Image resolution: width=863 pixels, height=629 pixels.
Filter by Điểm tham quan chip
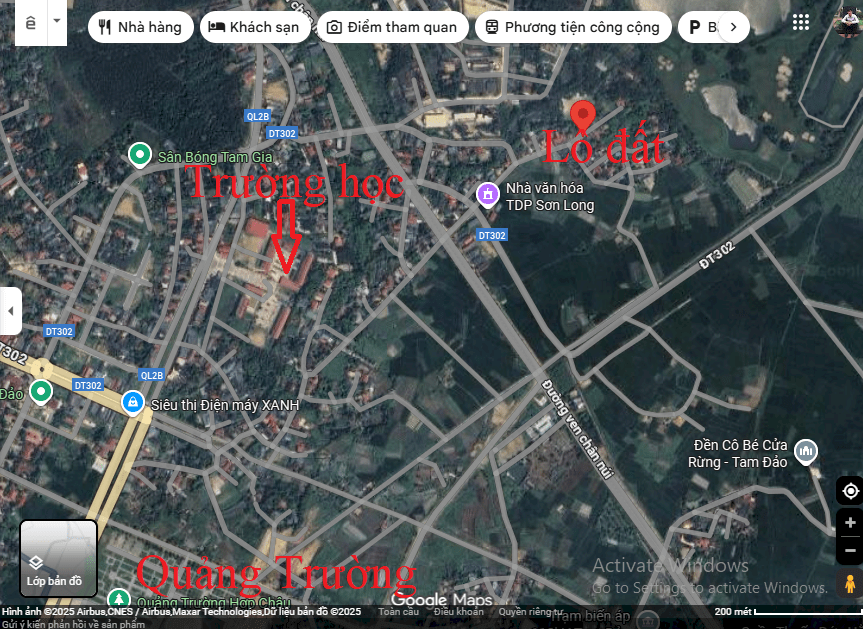pyautogui.click(x=392, y=27)
